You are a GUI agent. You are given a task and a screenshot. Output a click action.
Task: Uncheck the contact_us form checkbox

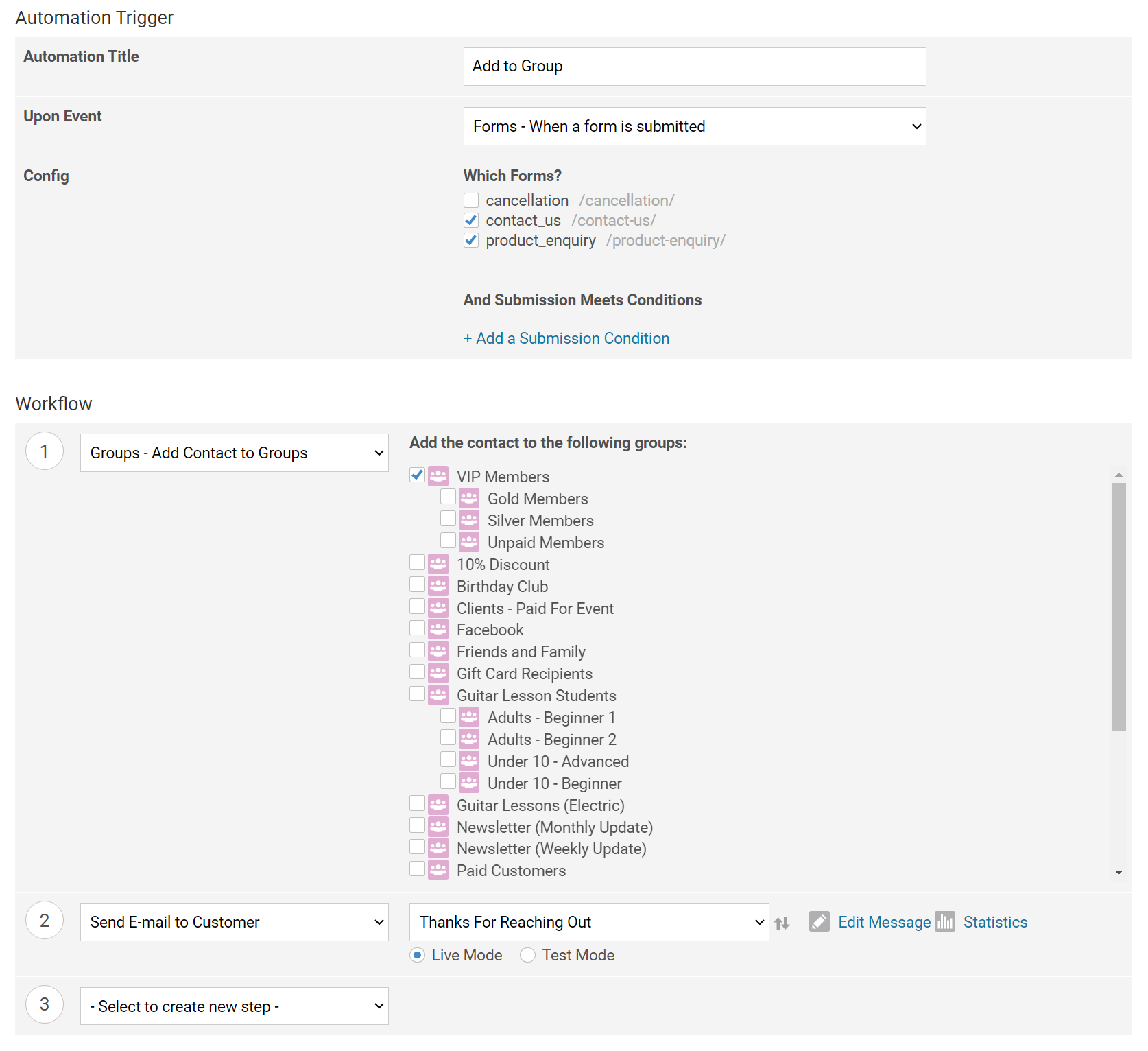pyautogui.click(x=471, y=220)
